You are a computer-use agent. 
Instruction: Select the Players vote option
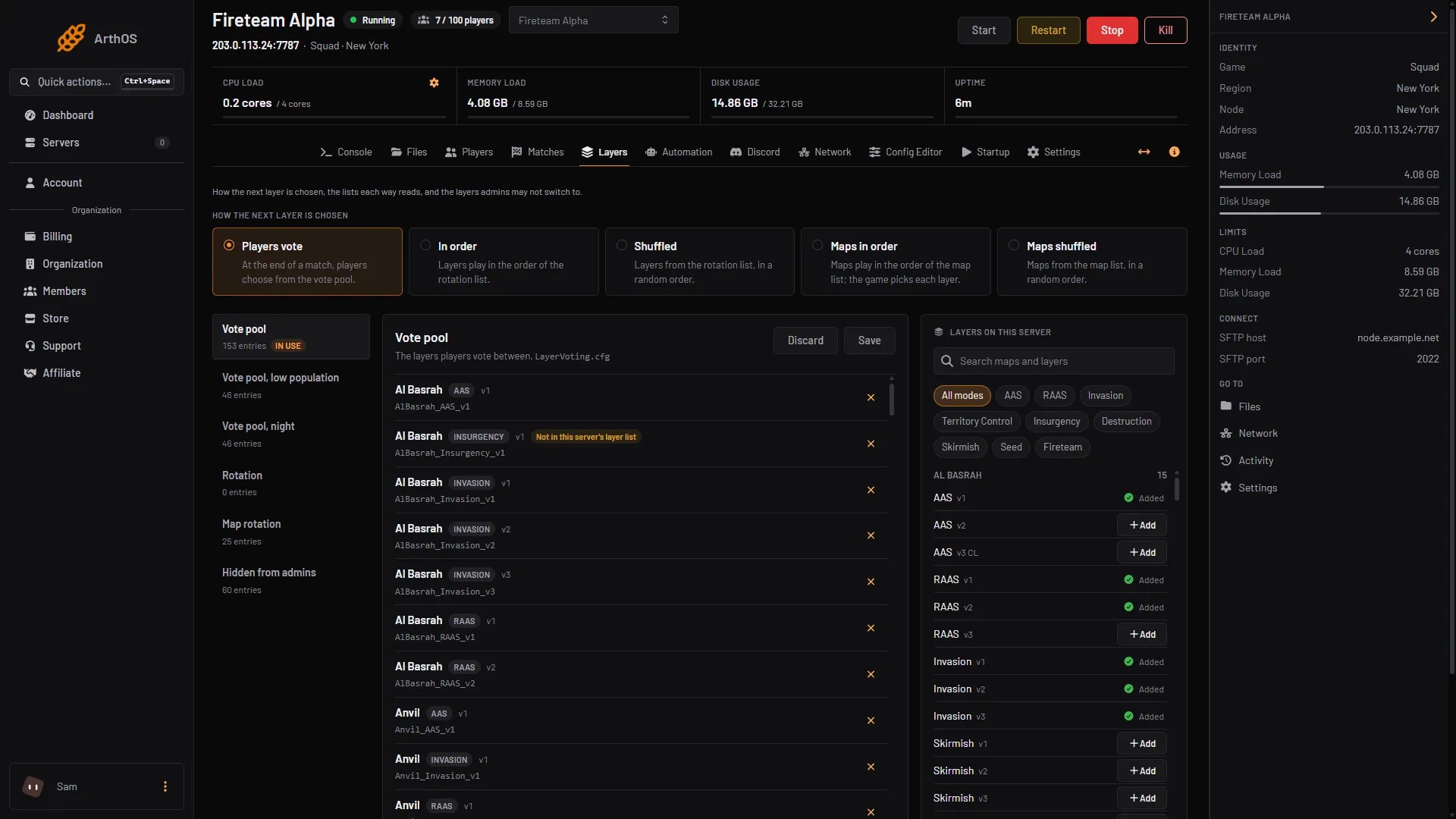click(307, 262)
